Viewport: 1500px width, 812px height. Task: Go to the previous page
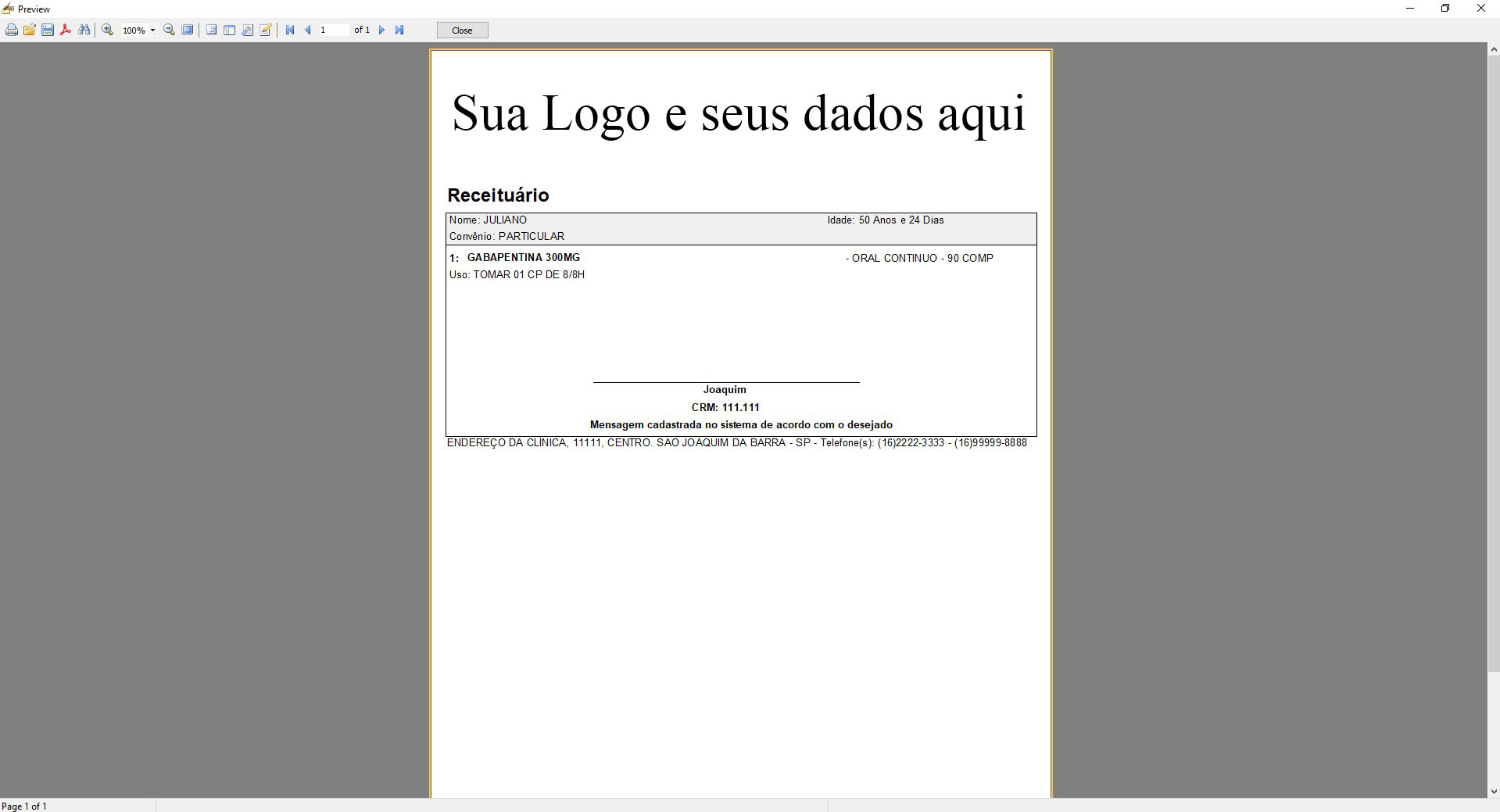pyautogui.click(x=308, y=30)
